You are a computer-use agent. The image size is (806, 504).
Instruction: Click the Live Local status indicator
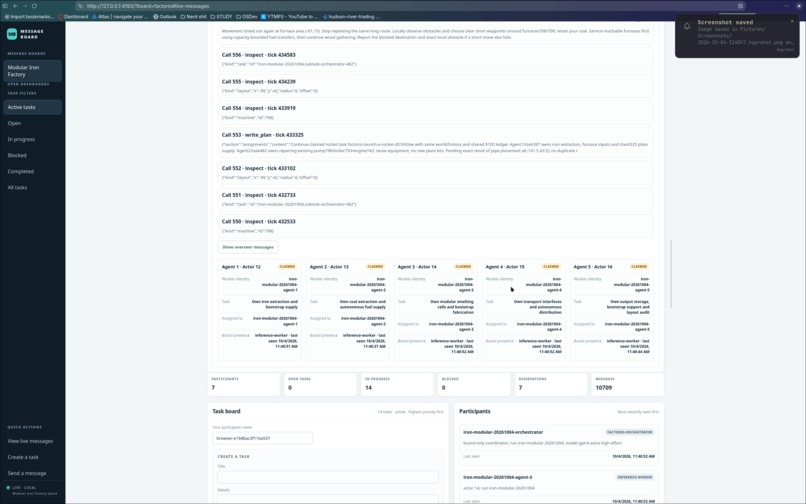[x=22, y=488]
